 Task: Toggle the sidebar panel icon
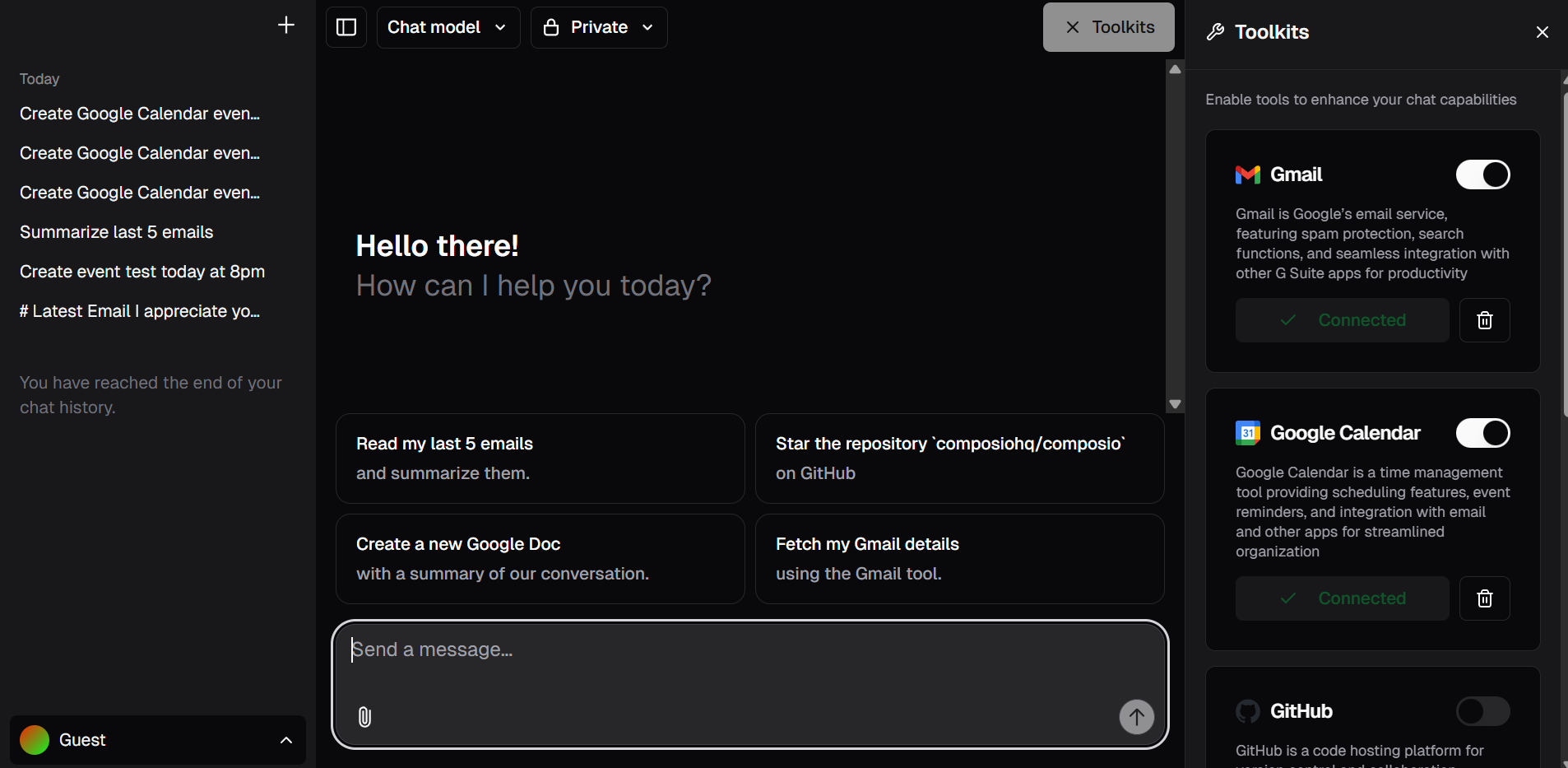pos(346,27)
